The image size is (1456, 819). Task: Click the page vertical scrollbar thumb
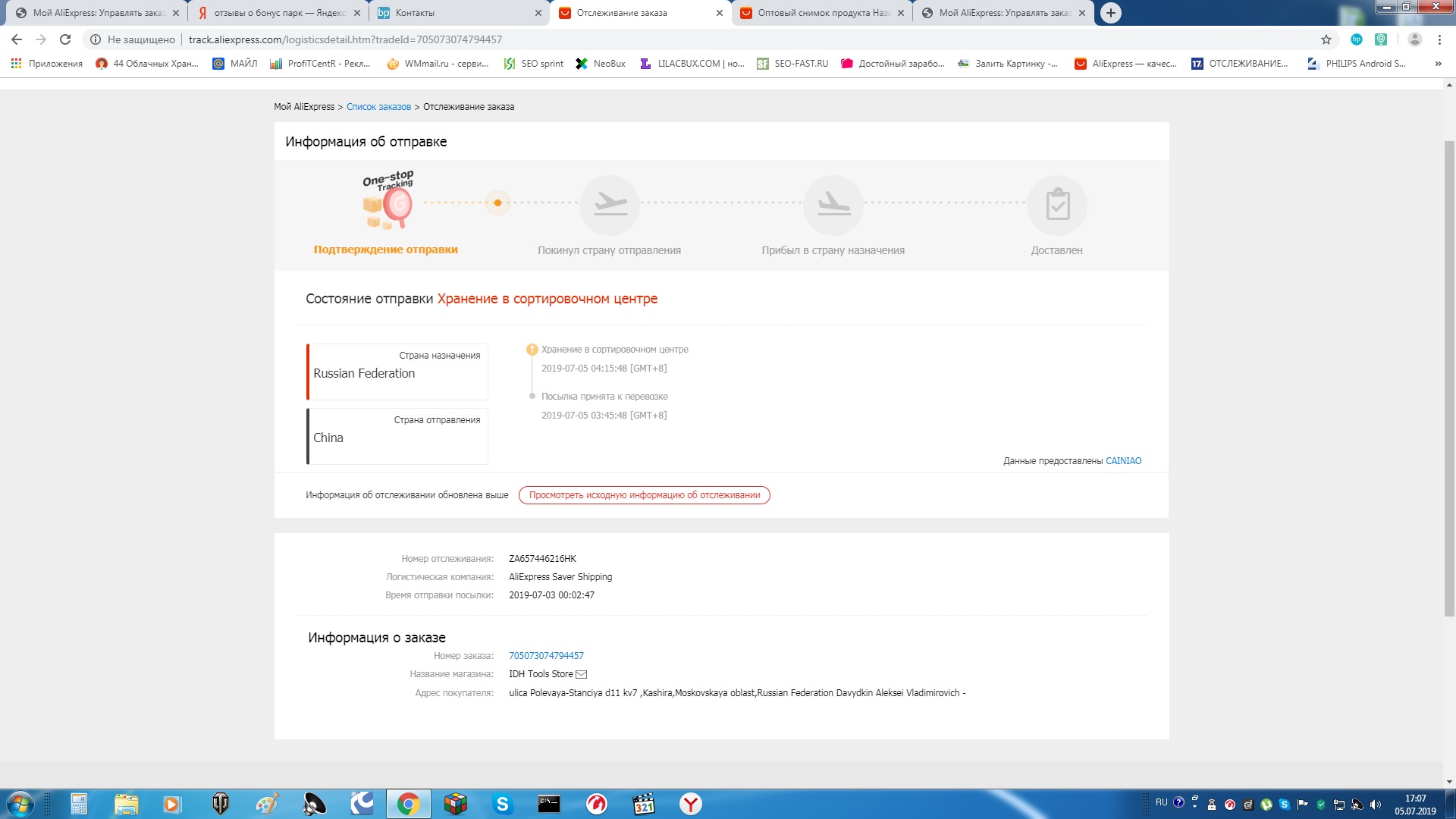[1449, 379]
